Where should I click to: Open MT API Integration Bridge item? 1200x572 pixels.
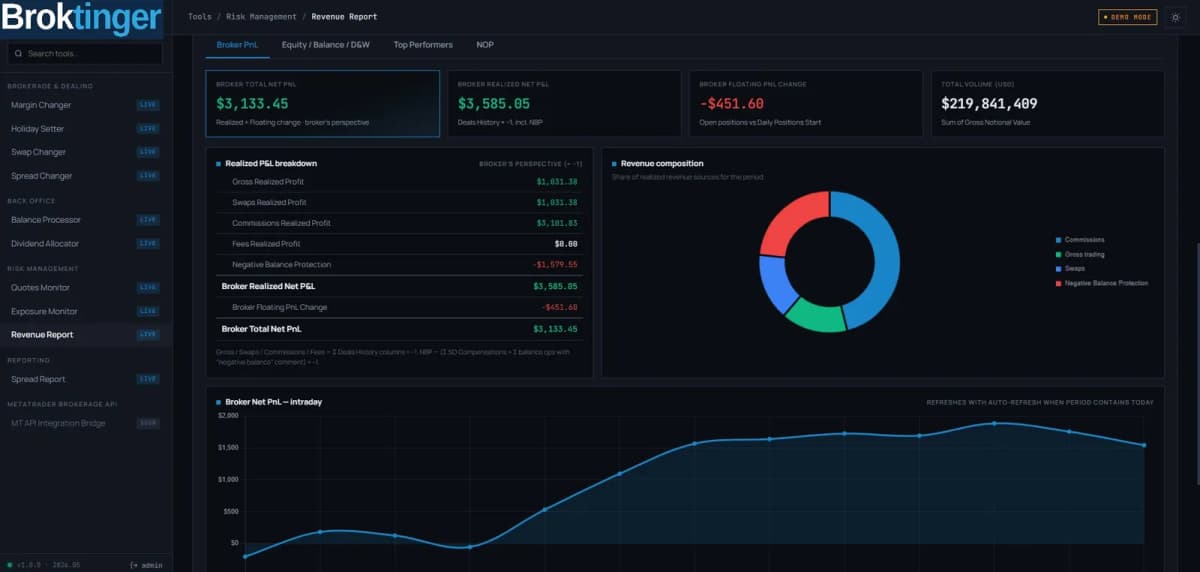(85, 423)
